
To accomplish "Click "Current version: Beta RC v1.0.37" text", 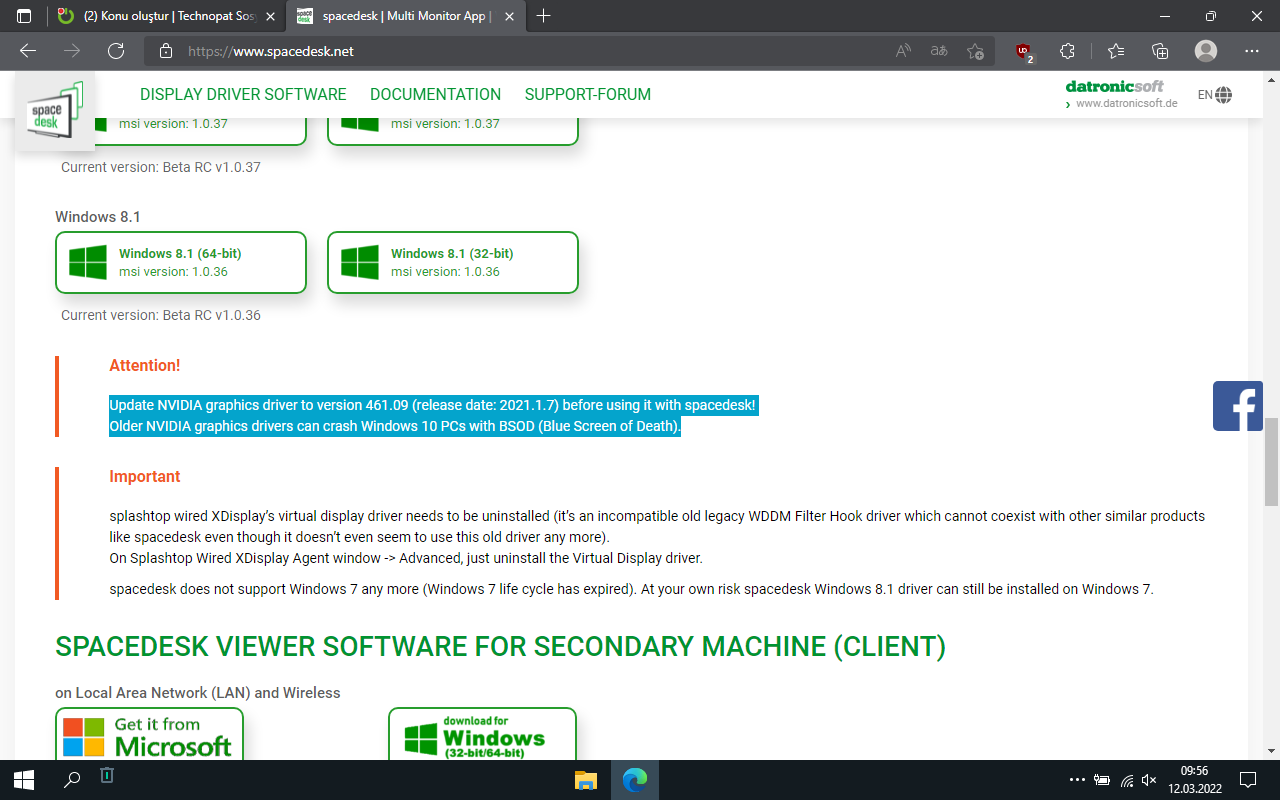I will click(161, 167).
